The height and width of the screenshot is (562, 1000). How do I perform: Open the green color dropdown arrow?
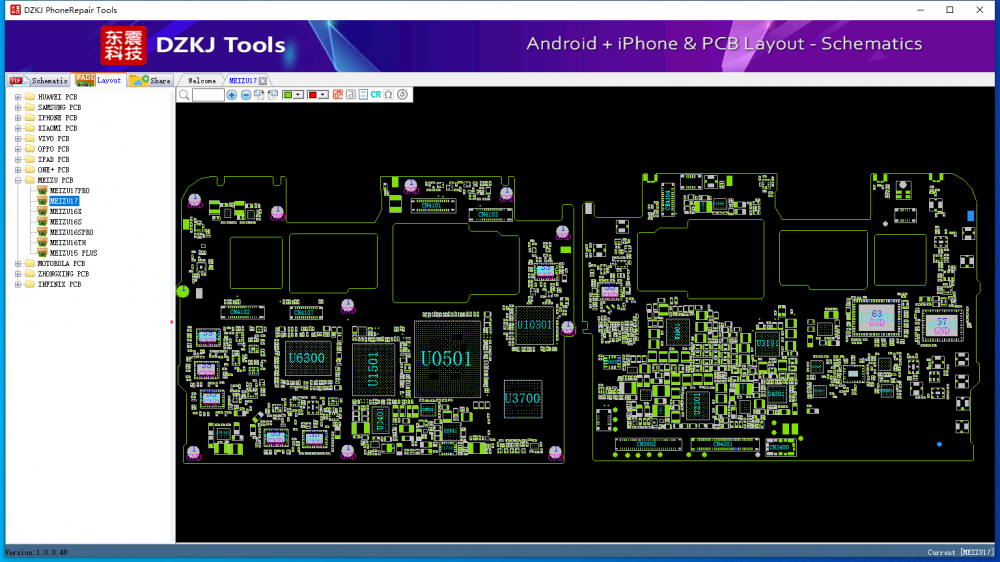coord(299,95)
